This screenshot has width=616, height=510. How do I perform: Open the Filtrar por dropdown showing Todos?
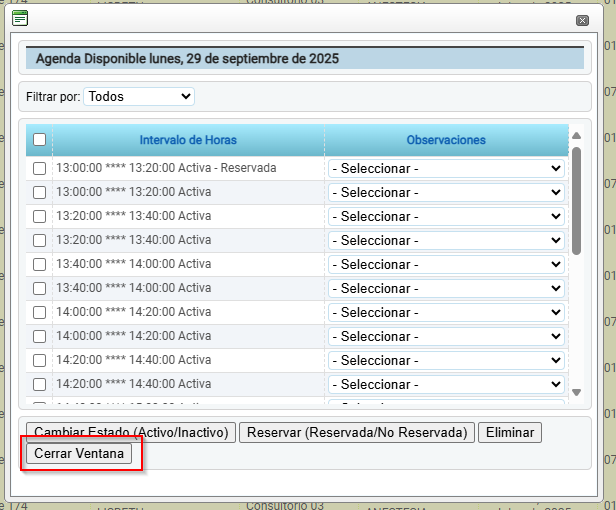139,97
